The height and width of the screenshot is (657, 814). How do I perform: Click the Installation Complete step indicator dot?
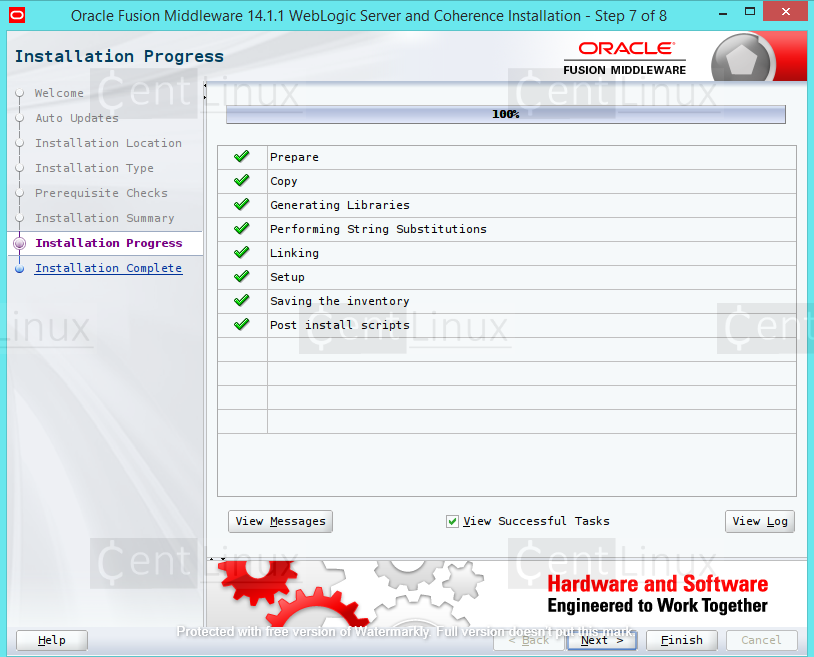coord(20,268)
